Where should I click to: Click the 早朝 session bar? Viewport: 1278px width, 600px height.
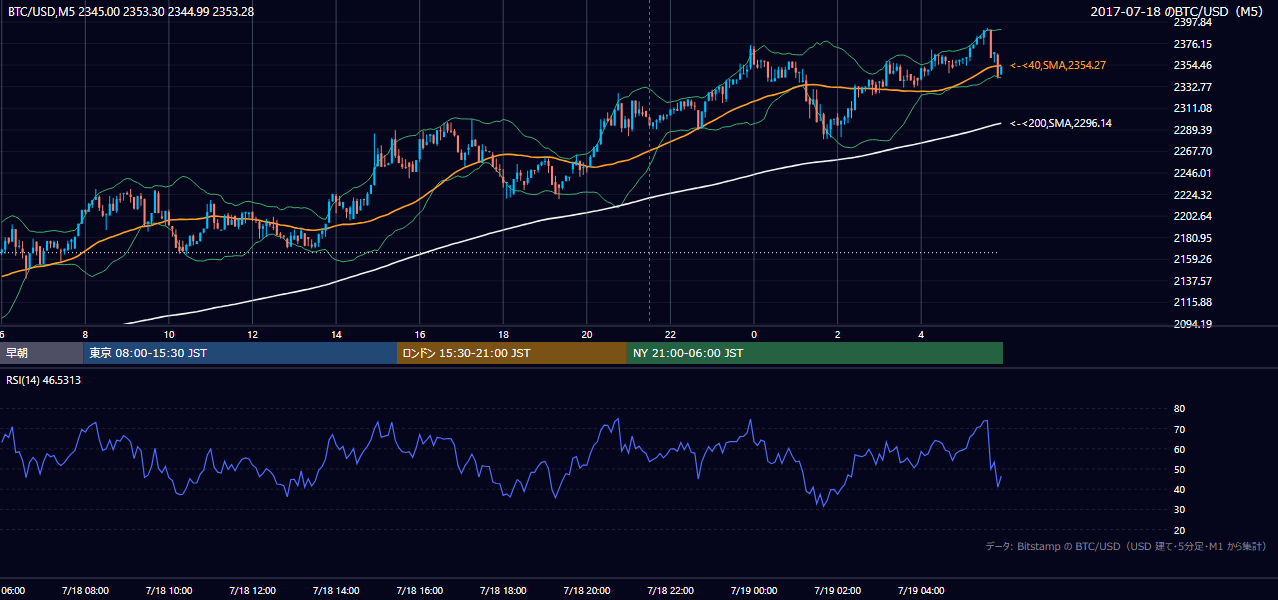click(x=41, y=353)
